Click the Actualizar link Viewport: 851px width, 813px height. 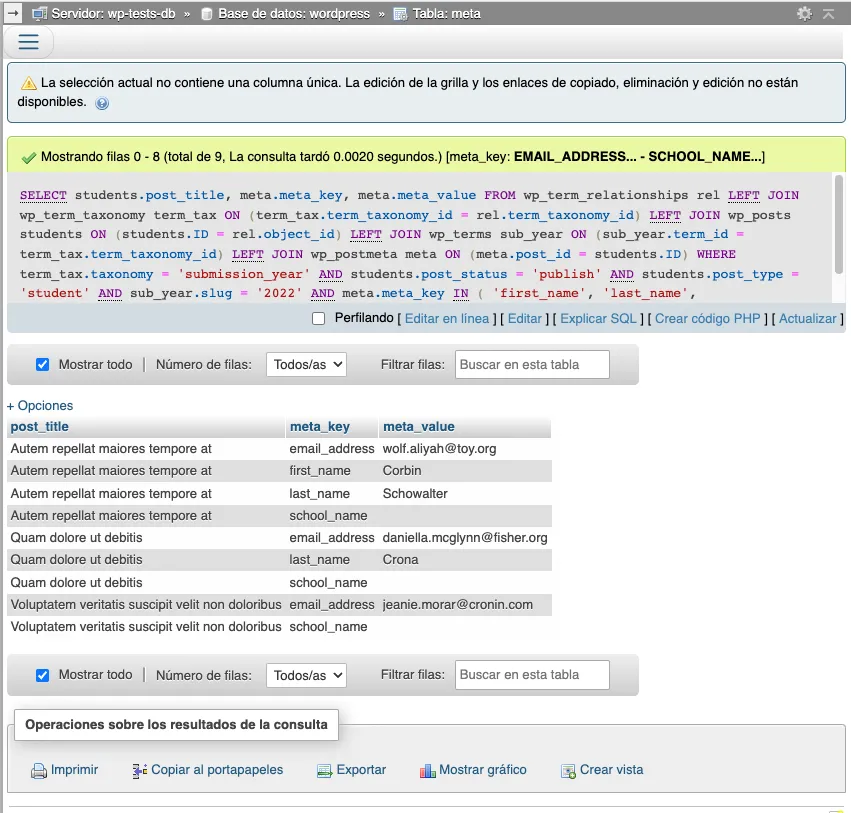808,319
